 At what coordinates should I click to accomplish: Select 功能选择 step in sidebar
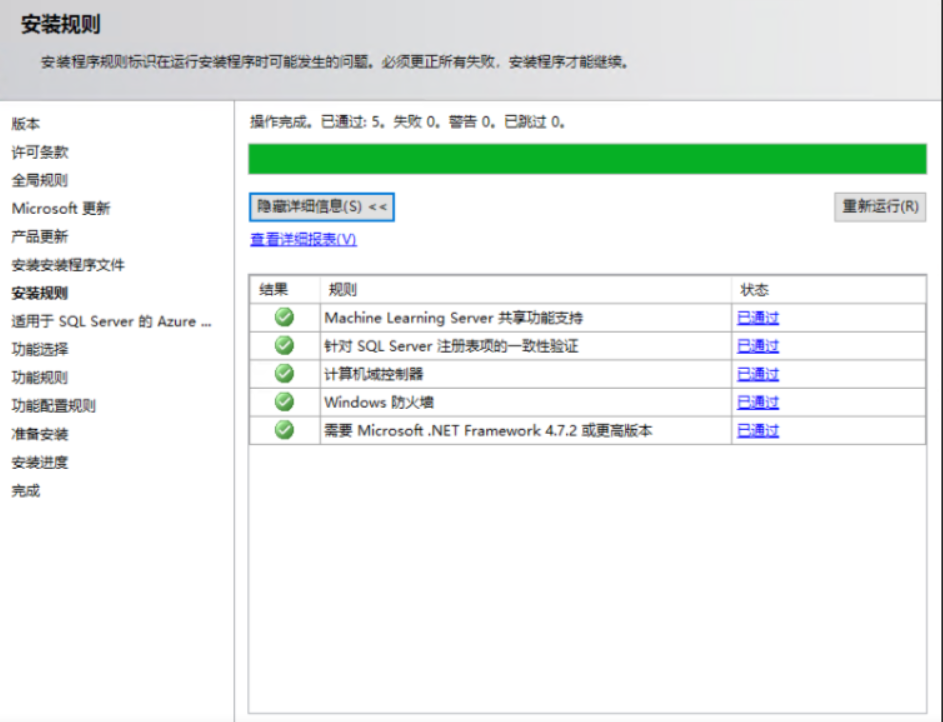point(40,349)
